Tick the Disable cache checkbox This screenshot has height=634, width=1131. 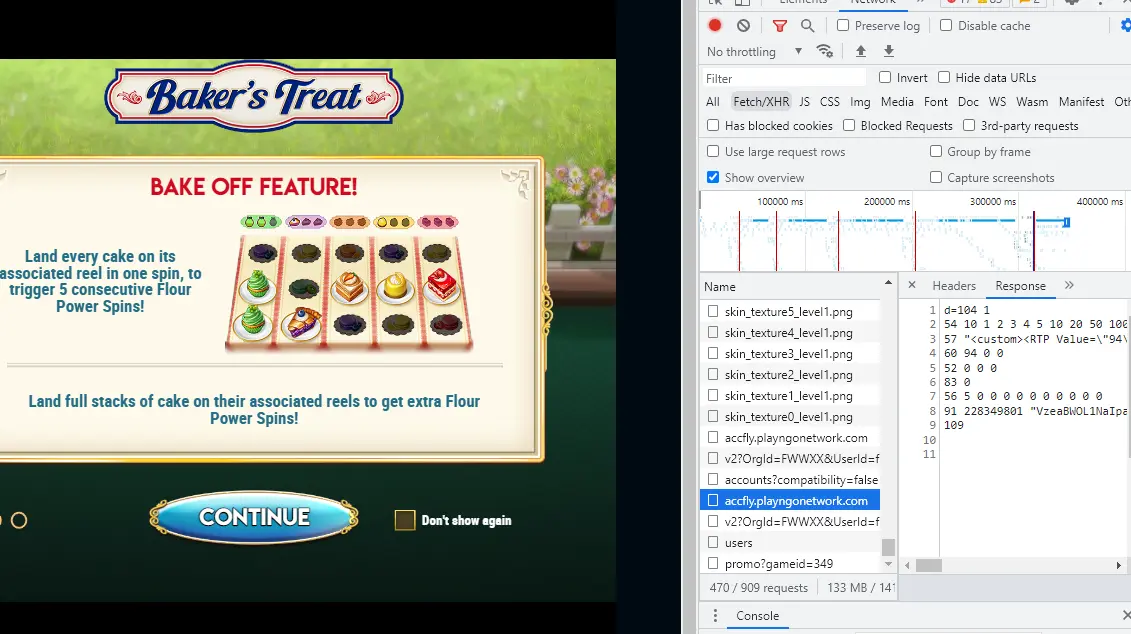pos(946,25)
